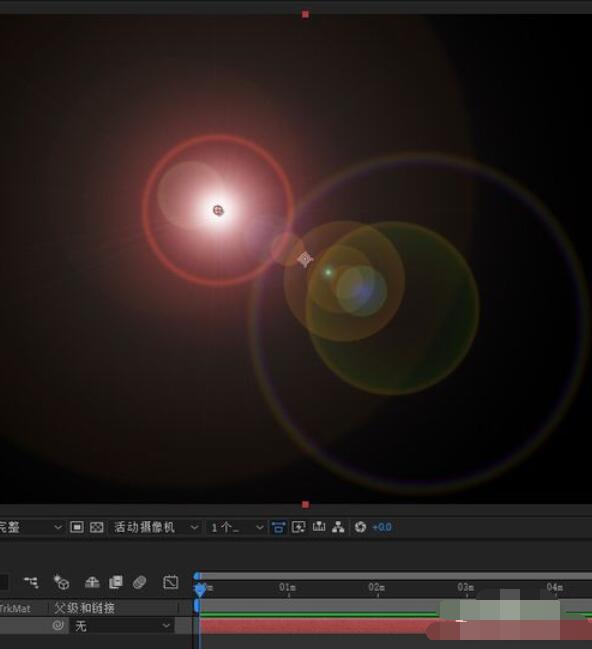Toggle pixel aspect ratio correction icon
This screenshot has height=649, width=592.
[278, 527]
